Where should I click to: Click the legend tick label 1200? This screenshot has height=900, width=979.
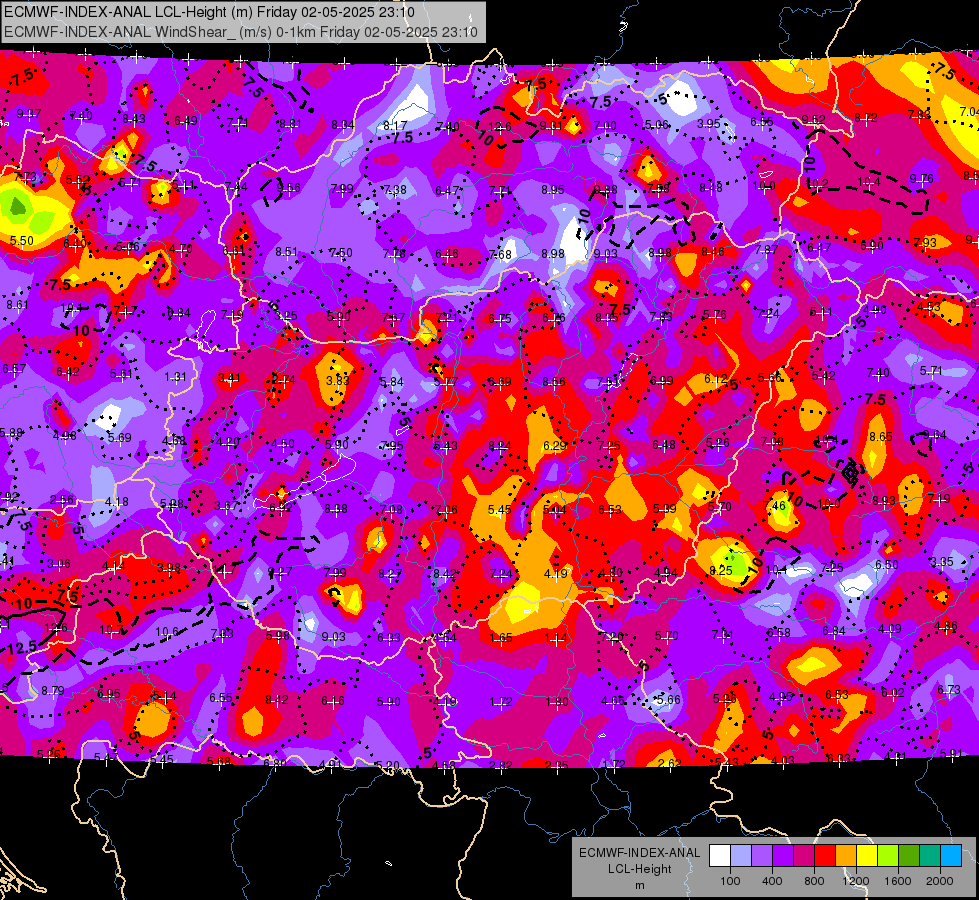click(x=855, y=881)
